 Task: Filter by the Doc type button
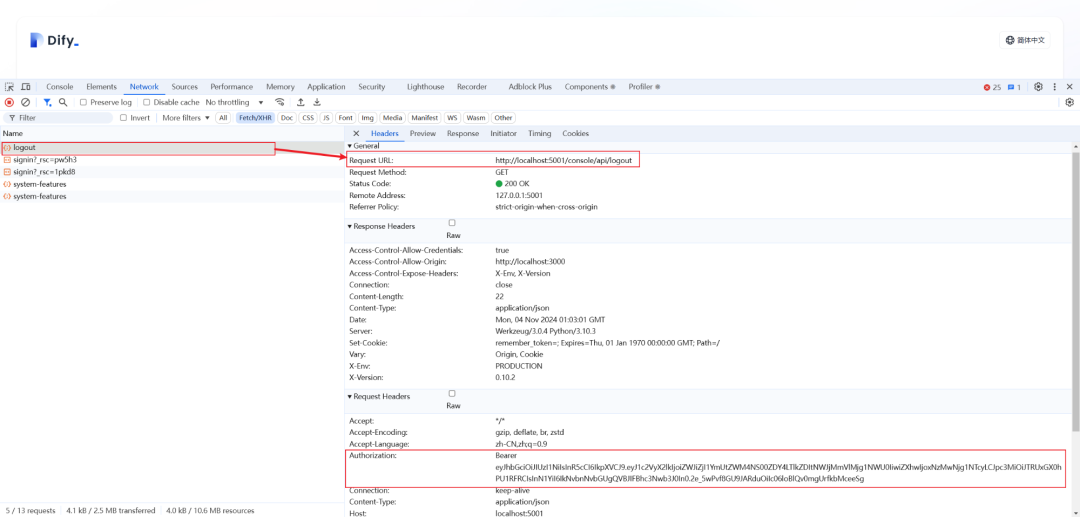tap(287, 118)
